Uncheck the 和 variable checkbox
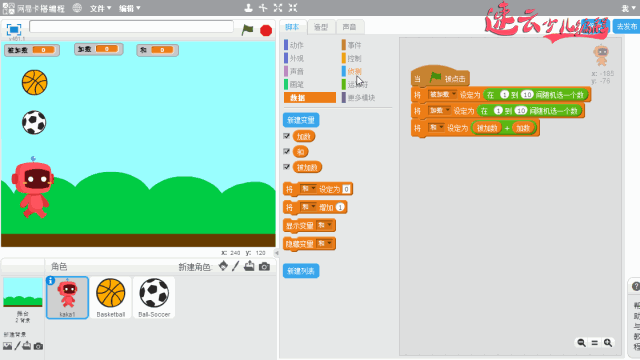 coord(287,151)
